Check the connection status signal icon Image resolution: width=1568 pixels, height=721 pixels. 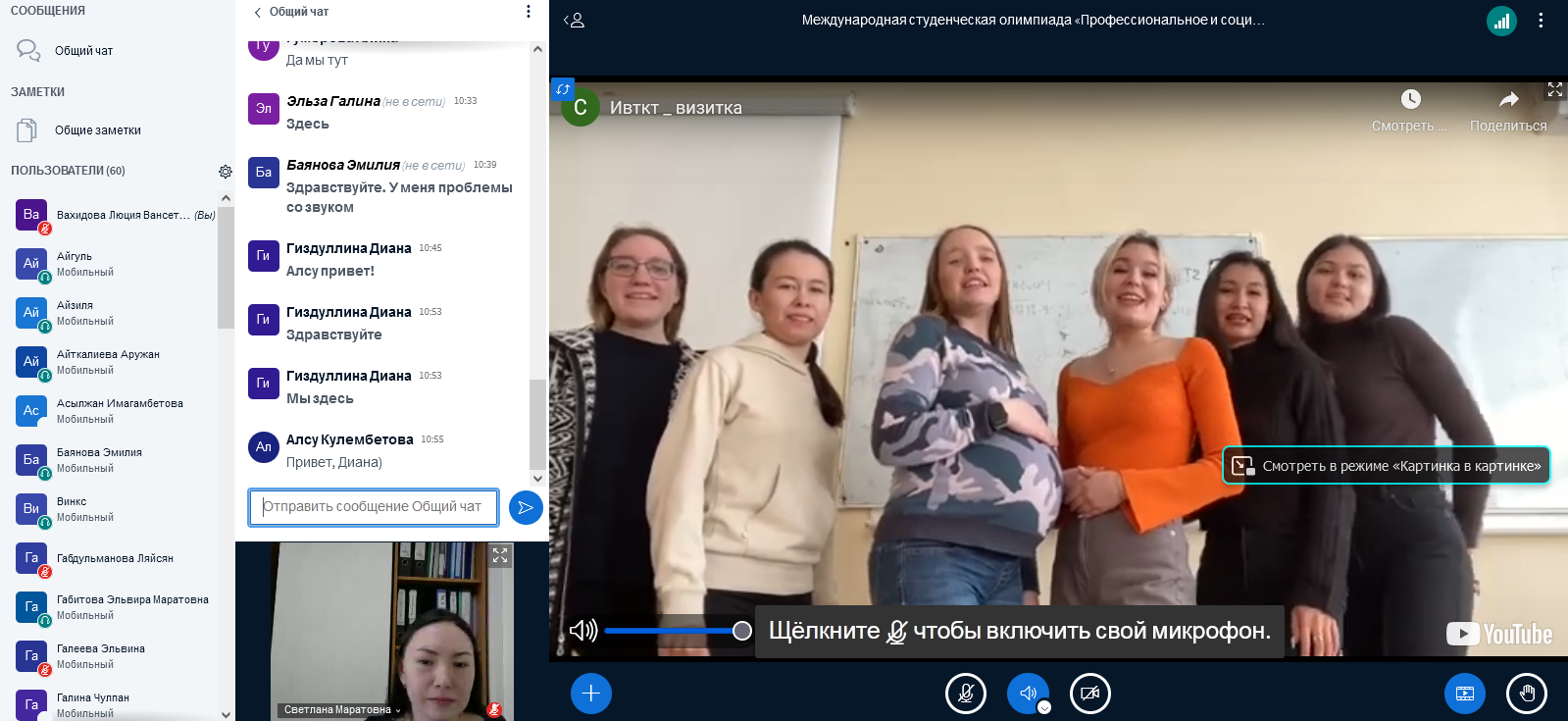coord(1501,21)
